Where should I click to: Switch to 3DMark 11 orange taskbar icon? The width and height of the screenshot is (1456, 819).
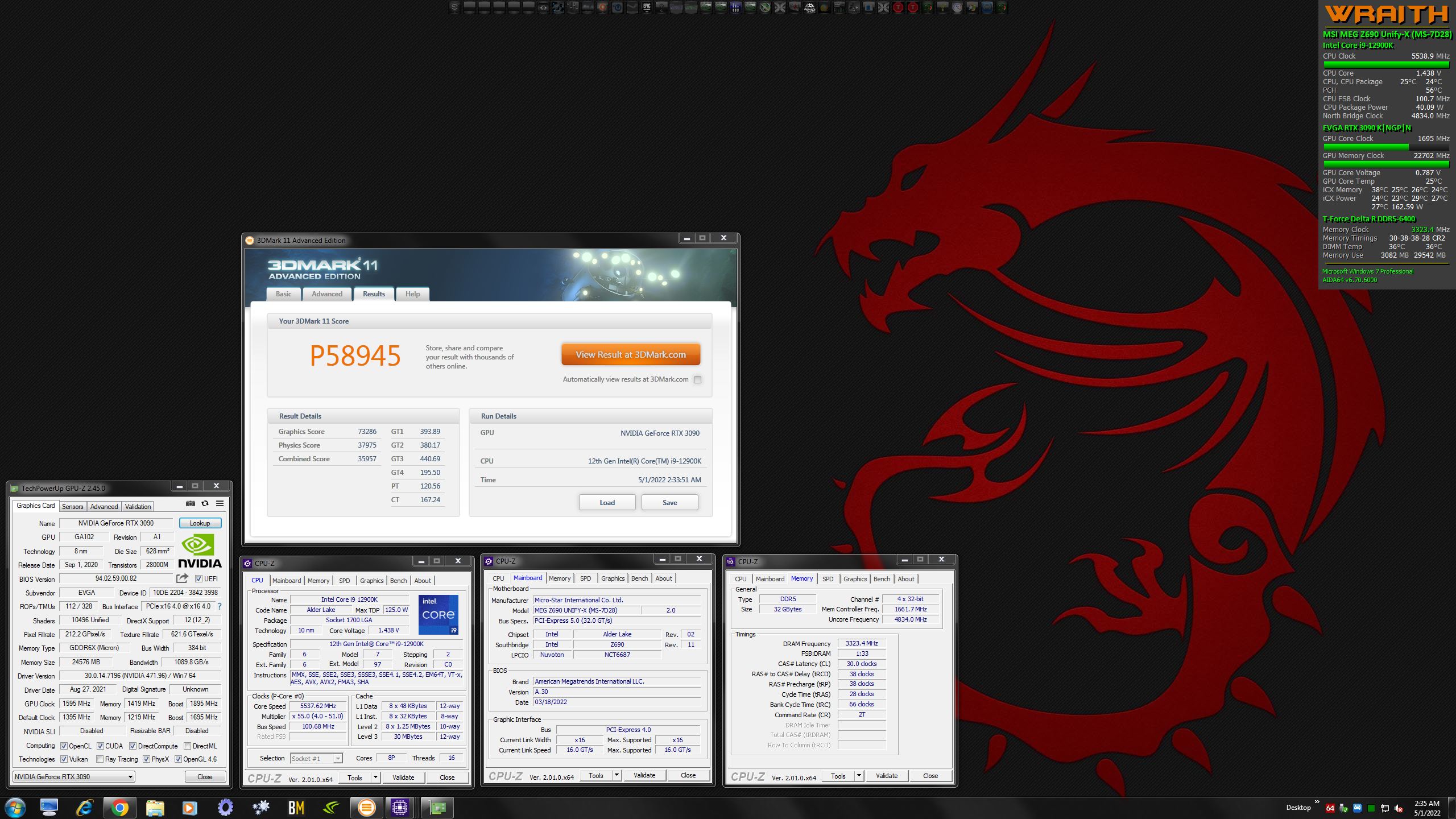coord(367,808)
